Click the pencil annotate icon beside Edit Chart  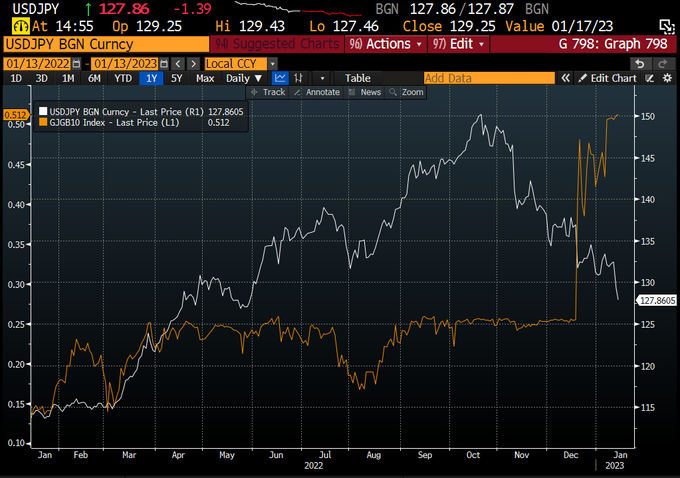click(649, 78)
